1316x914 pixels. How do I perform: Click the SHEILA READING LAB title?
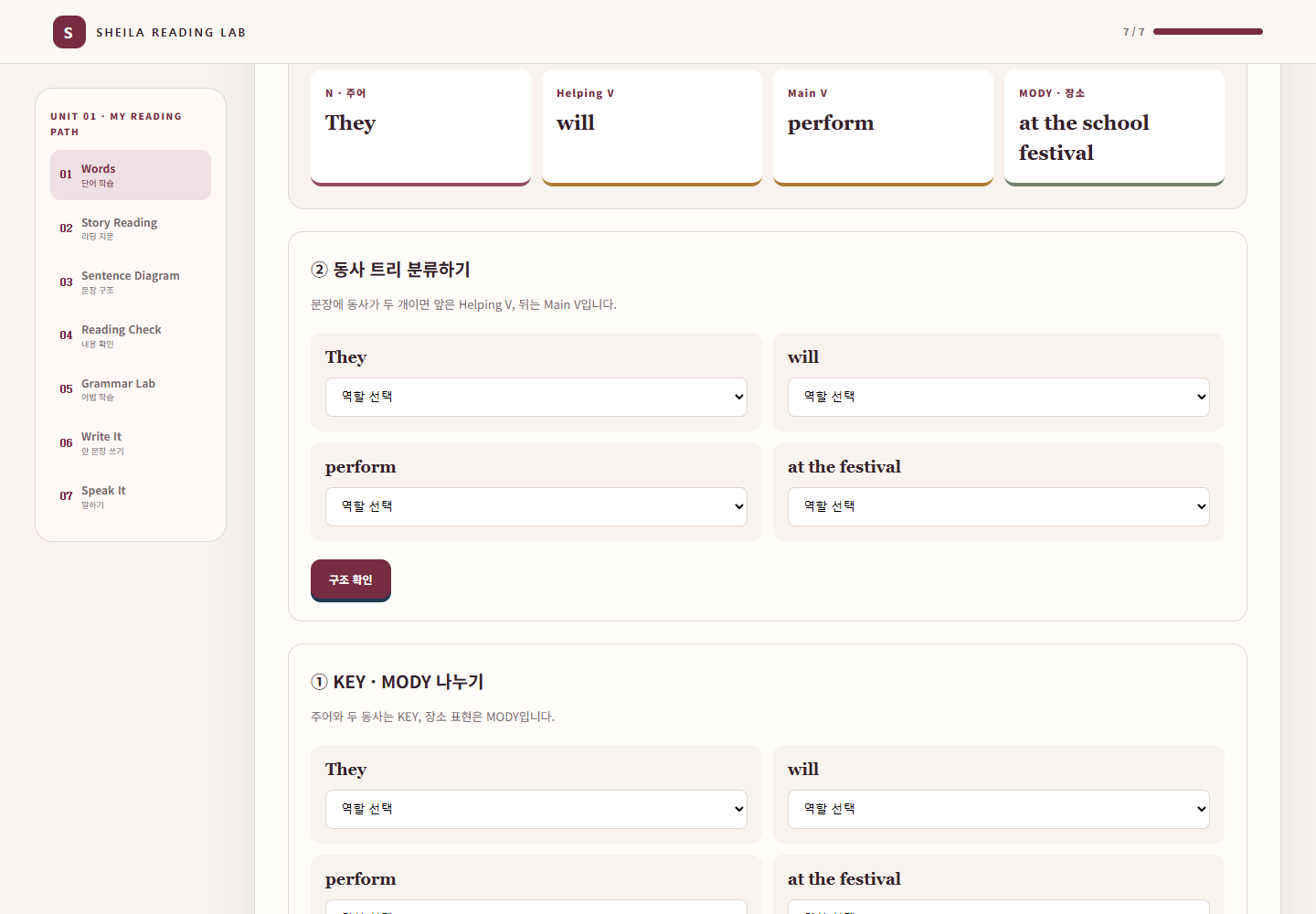click(171, 32)
